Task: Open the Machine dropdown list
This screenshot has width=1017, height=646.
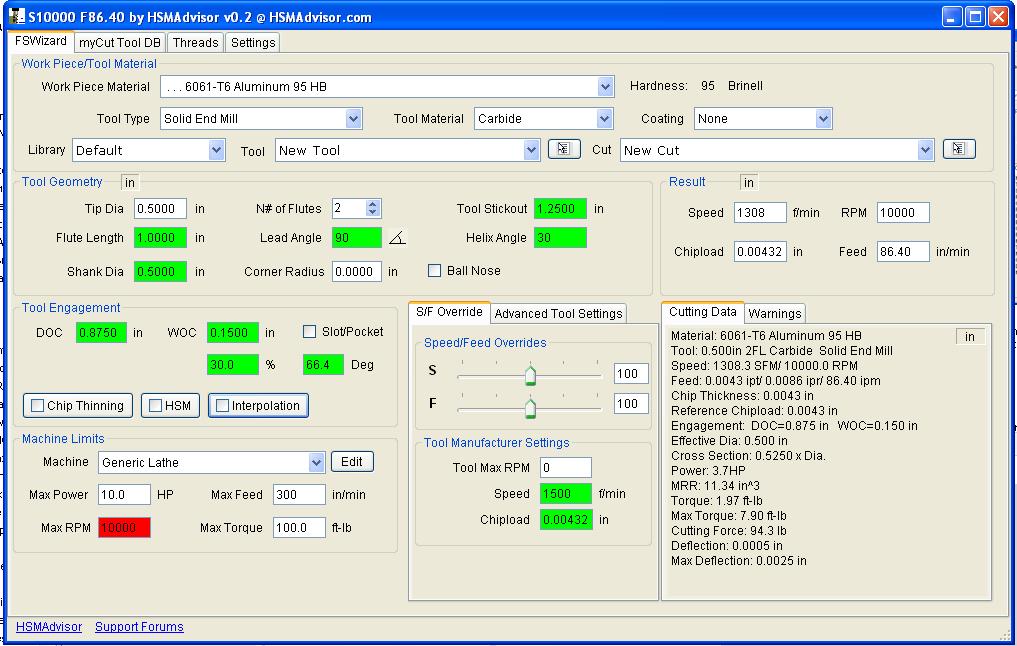Action: (x=316, y=462)
